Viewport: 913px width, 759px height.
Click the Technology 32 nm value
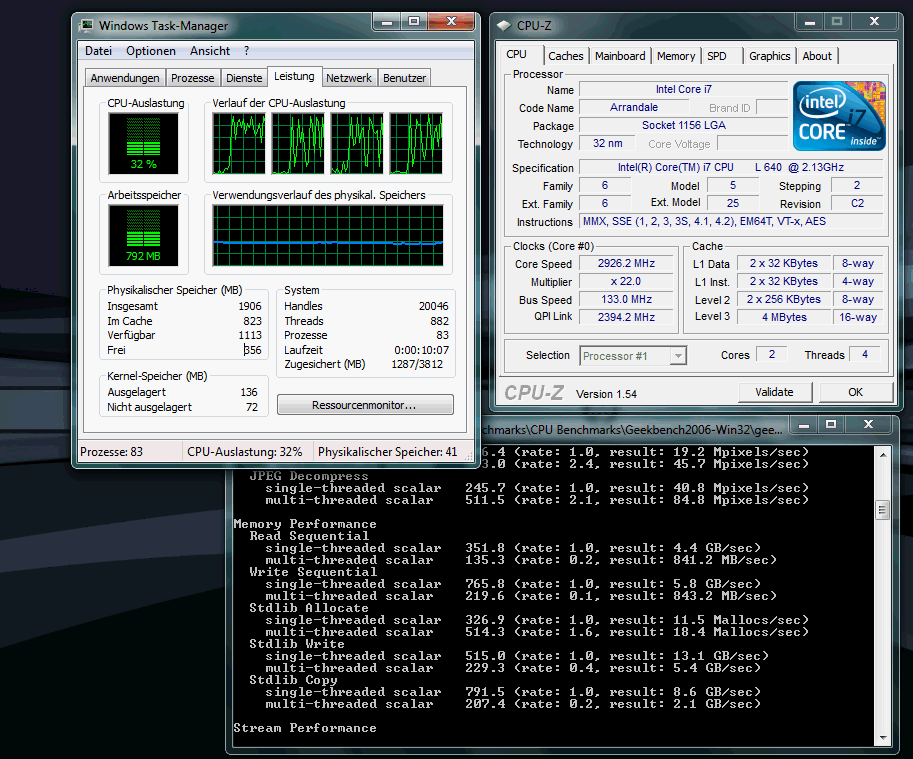click(607, 143)
